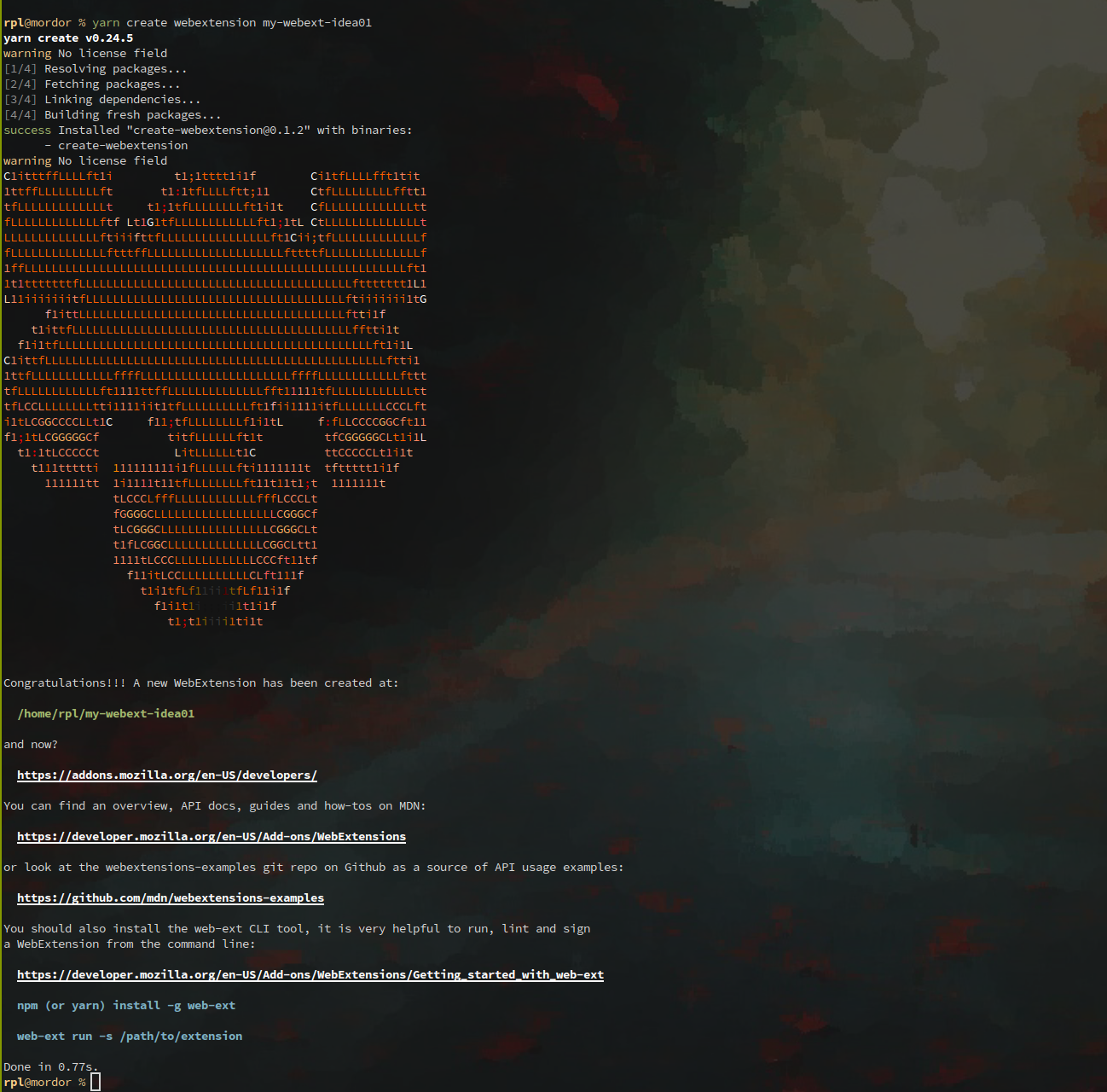1107x1092 pixels.
Task: Click the "yarn create webextension my-webext-idea01" command
Action: click(231, 23)
